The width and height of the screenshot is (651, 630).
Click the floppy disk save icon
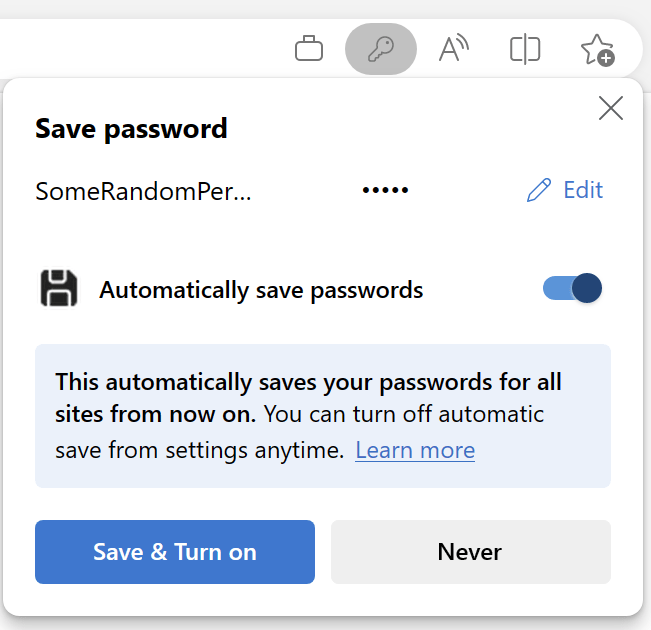click(x=58, y=289)
